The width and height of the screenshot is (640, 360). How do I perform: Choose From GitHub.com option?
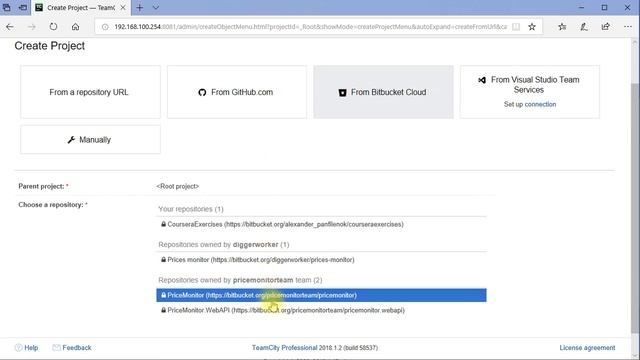(237, 92)
